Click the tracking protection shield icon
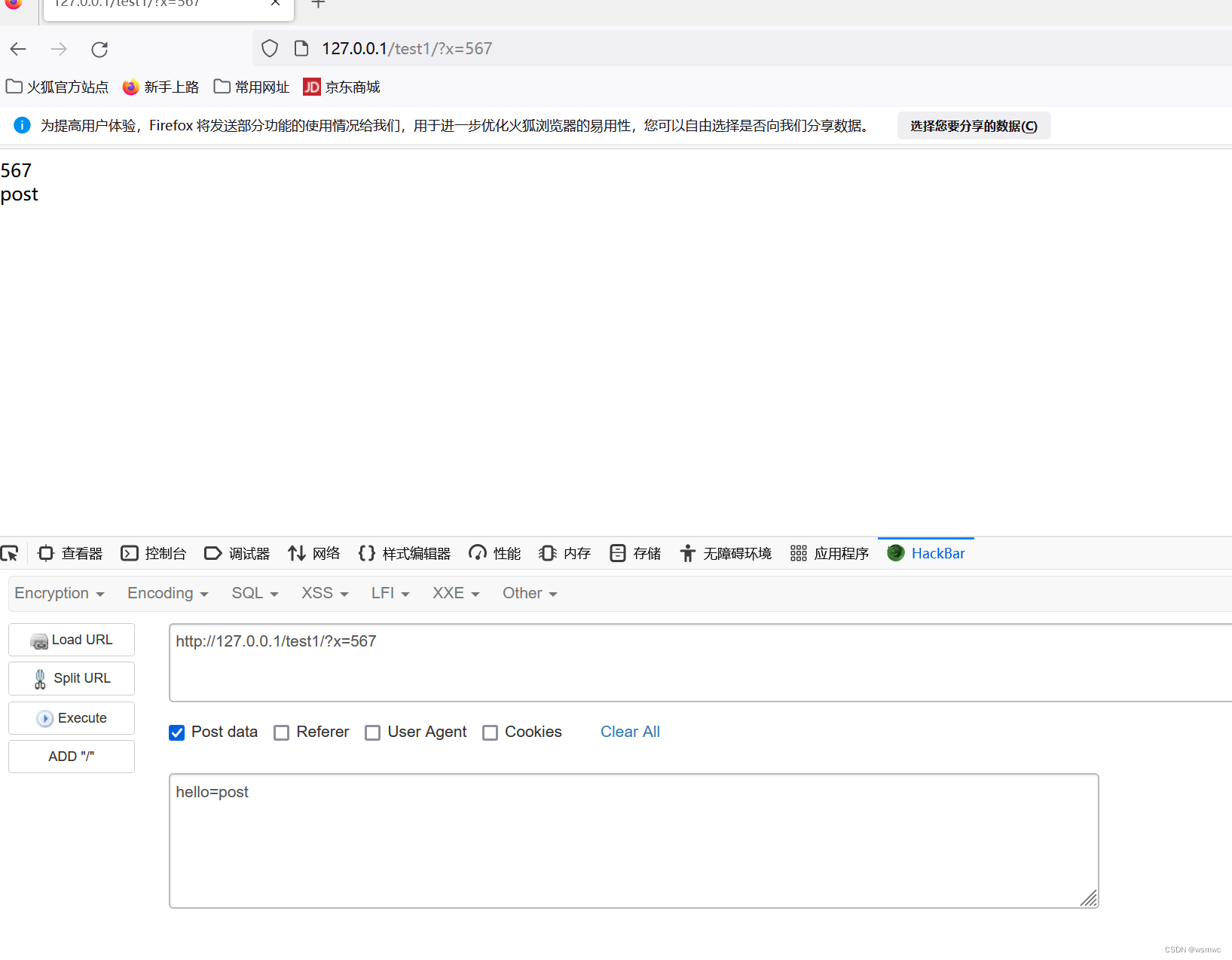This screenshot has height=960, width=1232. [269, 47]
